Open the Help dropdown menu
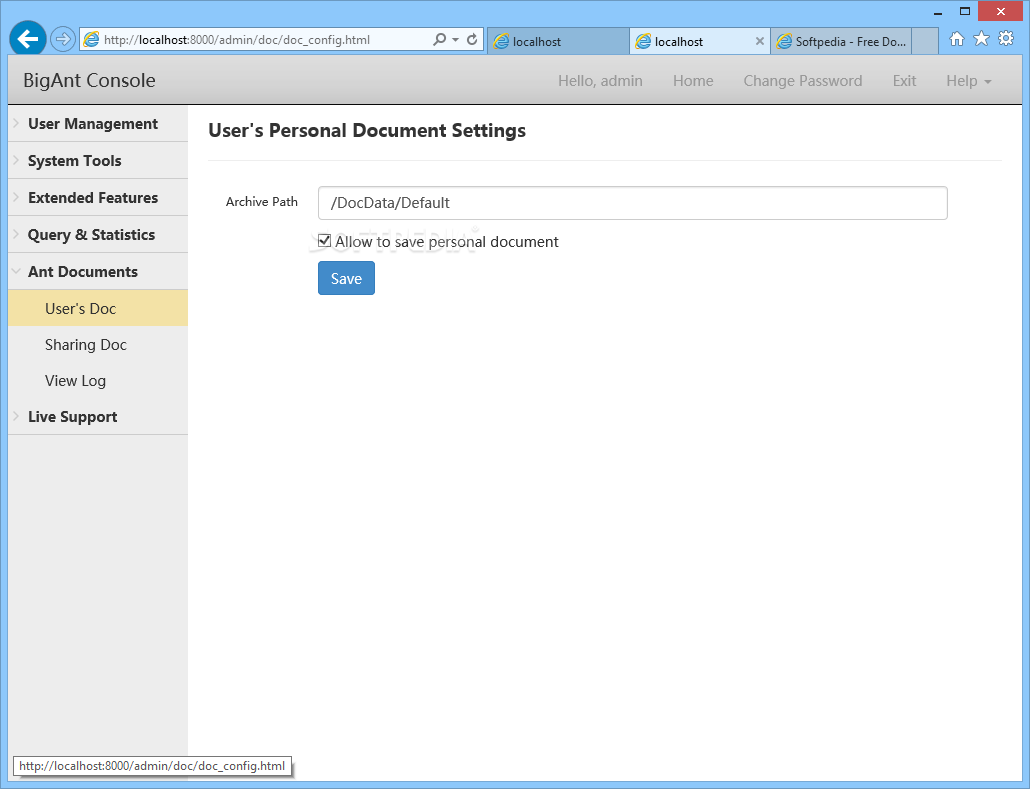The width and height of the screenshot is (1030, 789). click(x=968, y=81)
